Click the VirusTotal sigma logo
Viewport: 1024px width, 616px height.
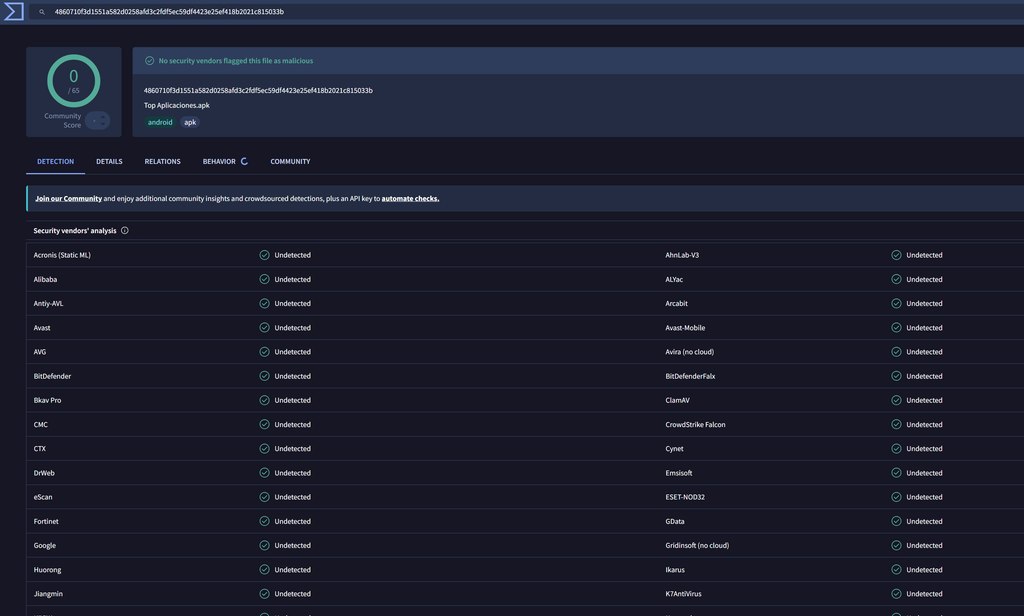point(13,11)
